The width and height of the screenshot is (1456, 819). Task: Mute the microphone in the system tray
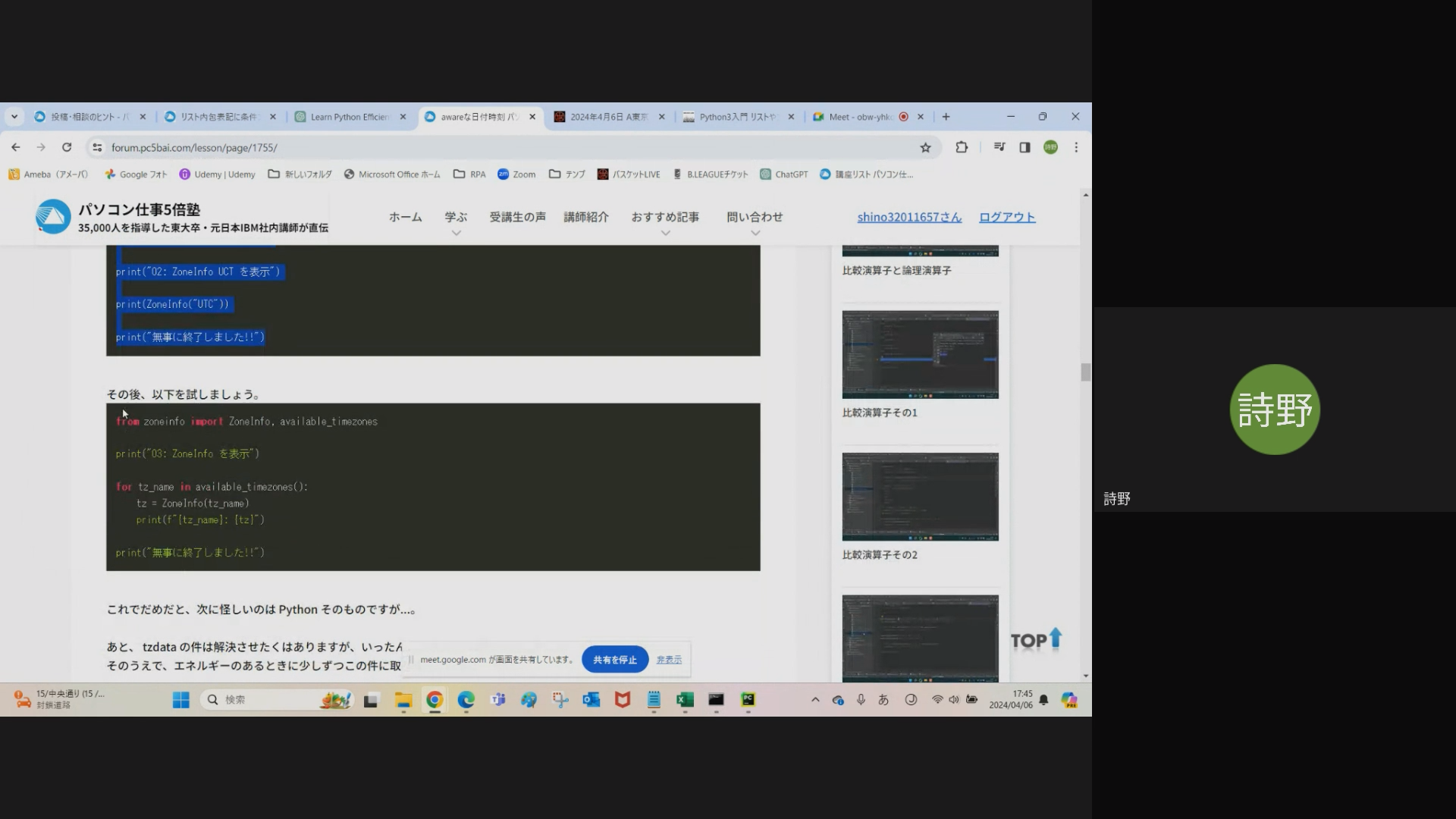(x=861, y=699)
